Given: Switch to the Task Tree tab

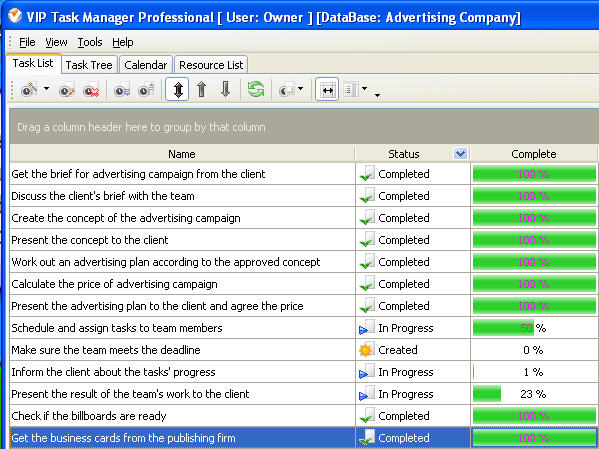Looking at the screenshot, I should [89, 65].
